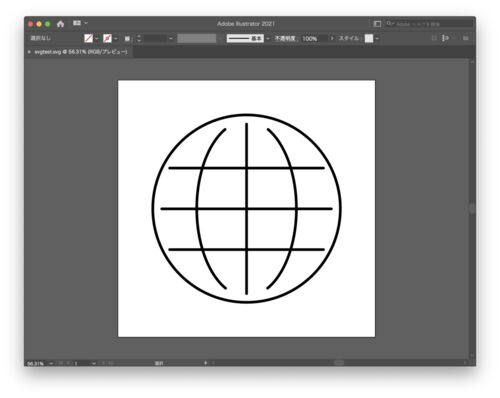The height and width of the screenshot is (398, 500).
Task: Select the brush definition 基本 stroke preview
Action: point(245,38)
